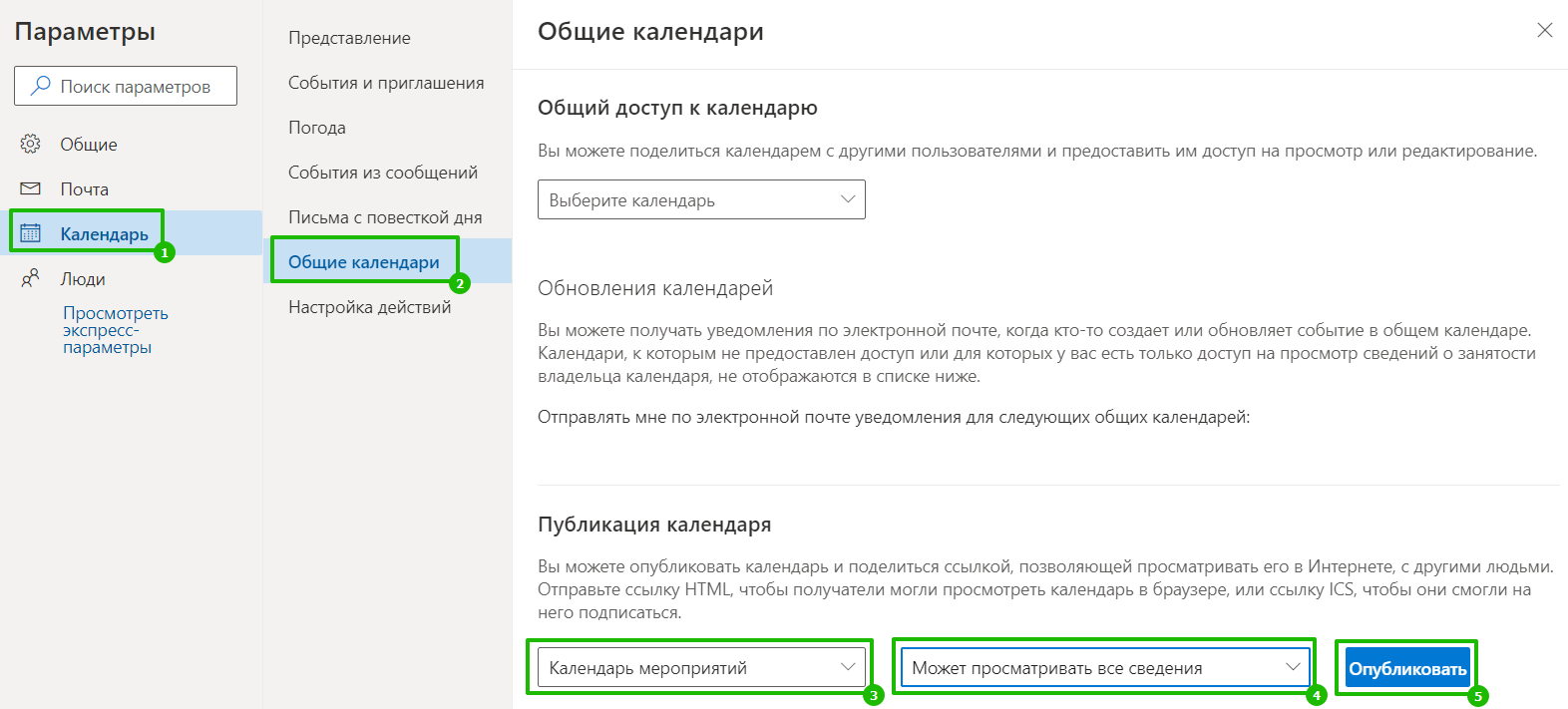Screen dimensions: 1568x709
Task: Go to the Погода section
Action: pyautogui.click(x=317, y=128)
